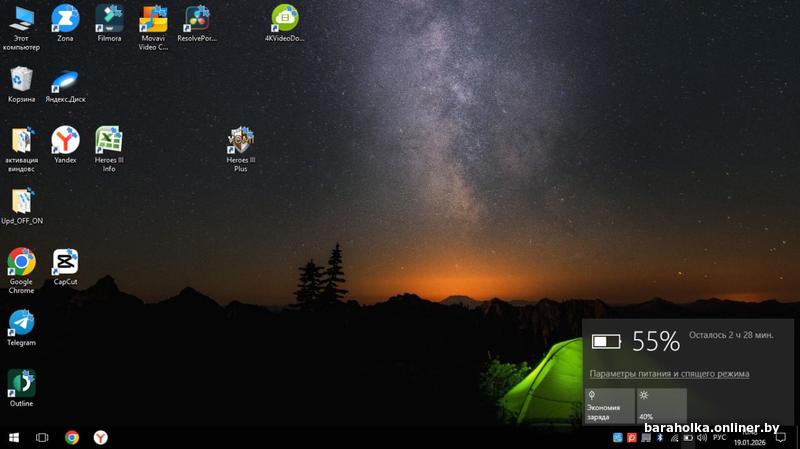800x449 pixels.
Task: Click the Yandex browser desktop shortcut
Action: click(x=65, y=145)
